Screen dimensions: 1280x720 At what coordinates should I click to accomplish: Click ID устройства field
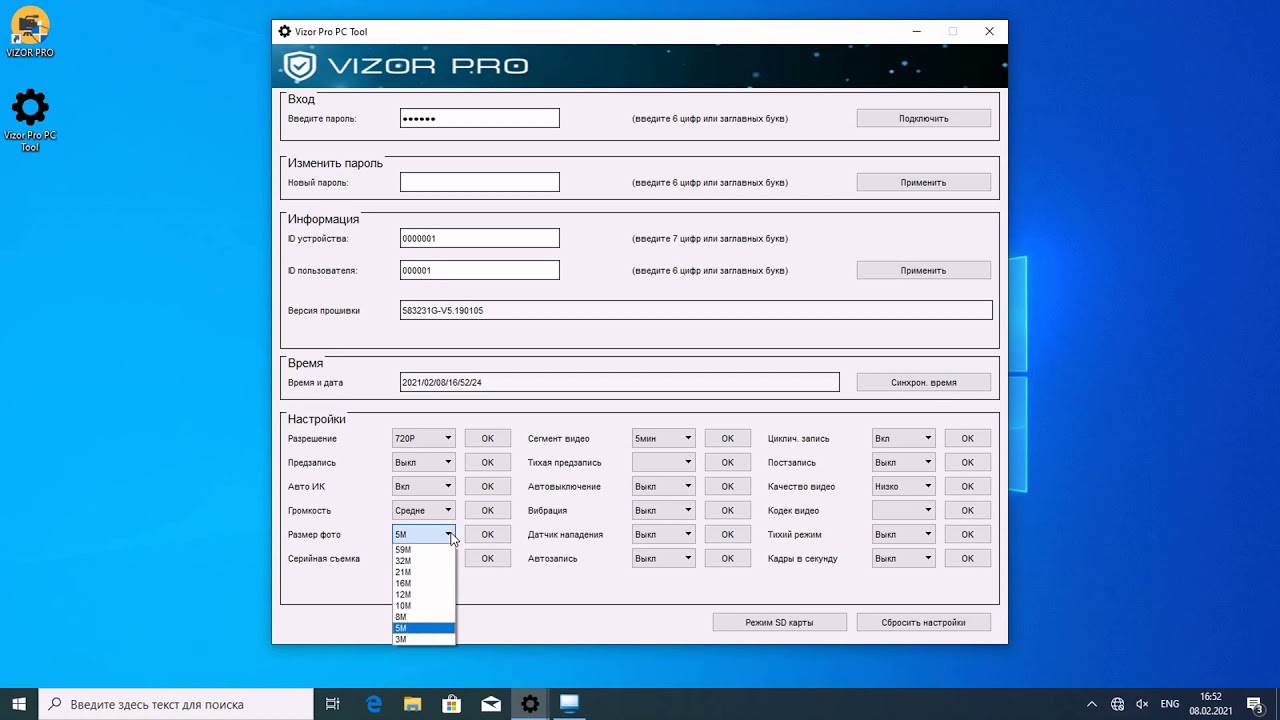point(480,238)
